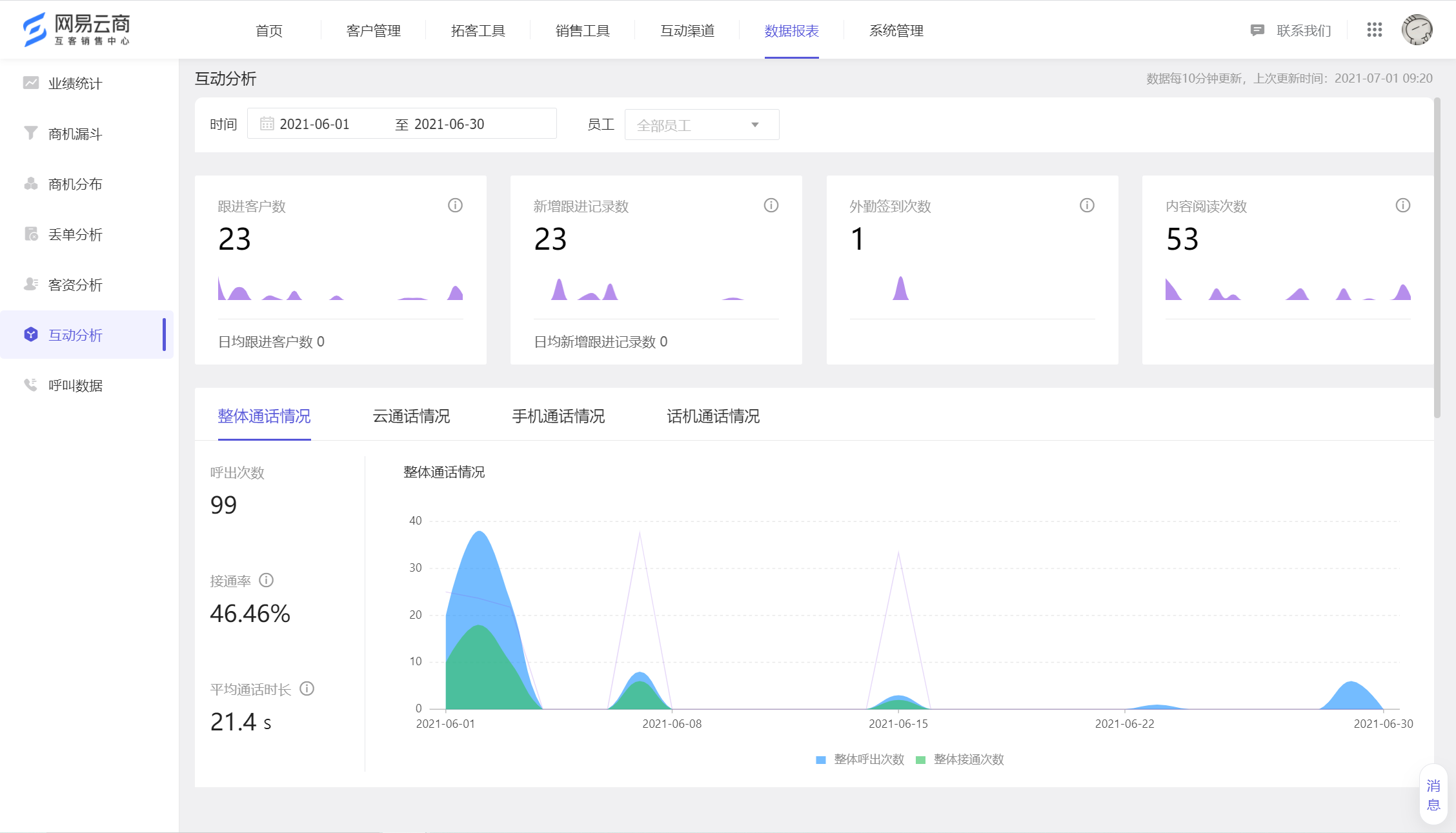Click 日均跟进客户数 0 text
Viewport: 1456px width, 833px height.
[272, 341]
